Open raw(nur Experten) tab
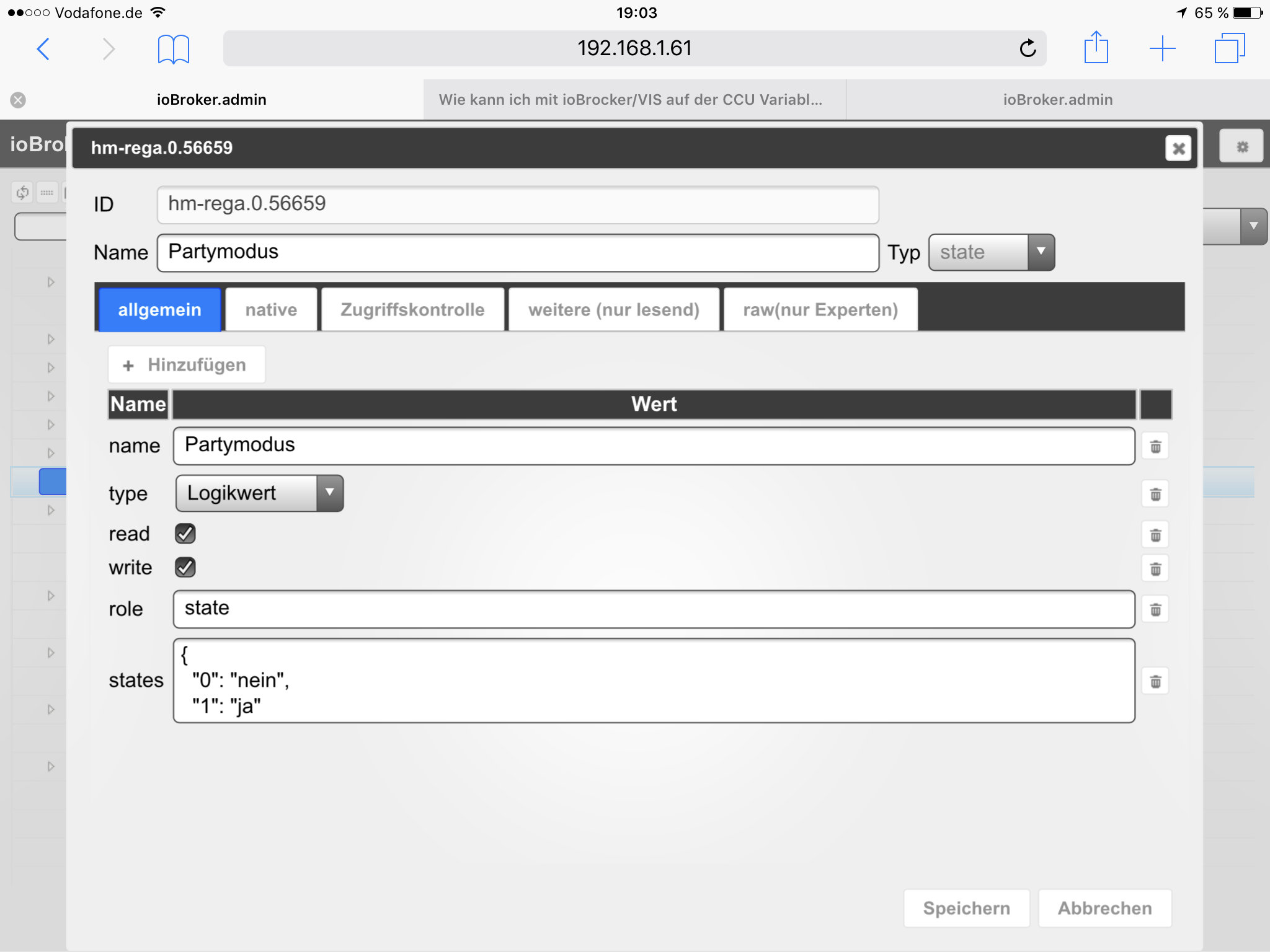 pos(820,310)
